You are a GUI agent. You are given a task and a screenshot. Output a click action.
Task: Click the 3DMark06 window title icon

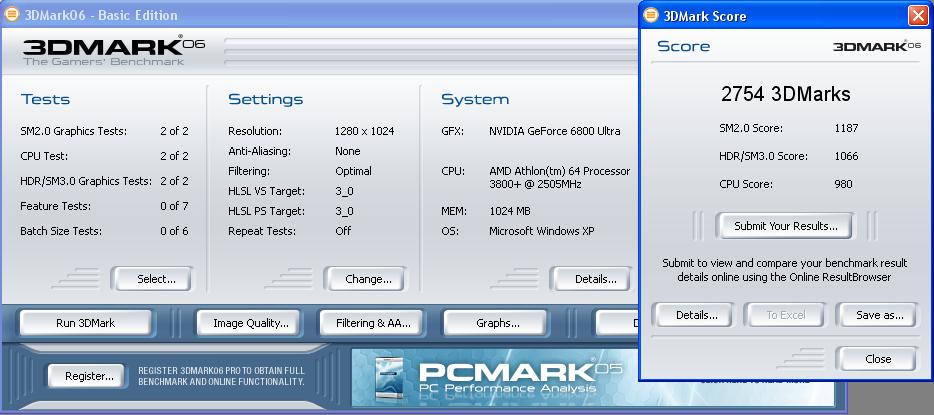[11, 14]
